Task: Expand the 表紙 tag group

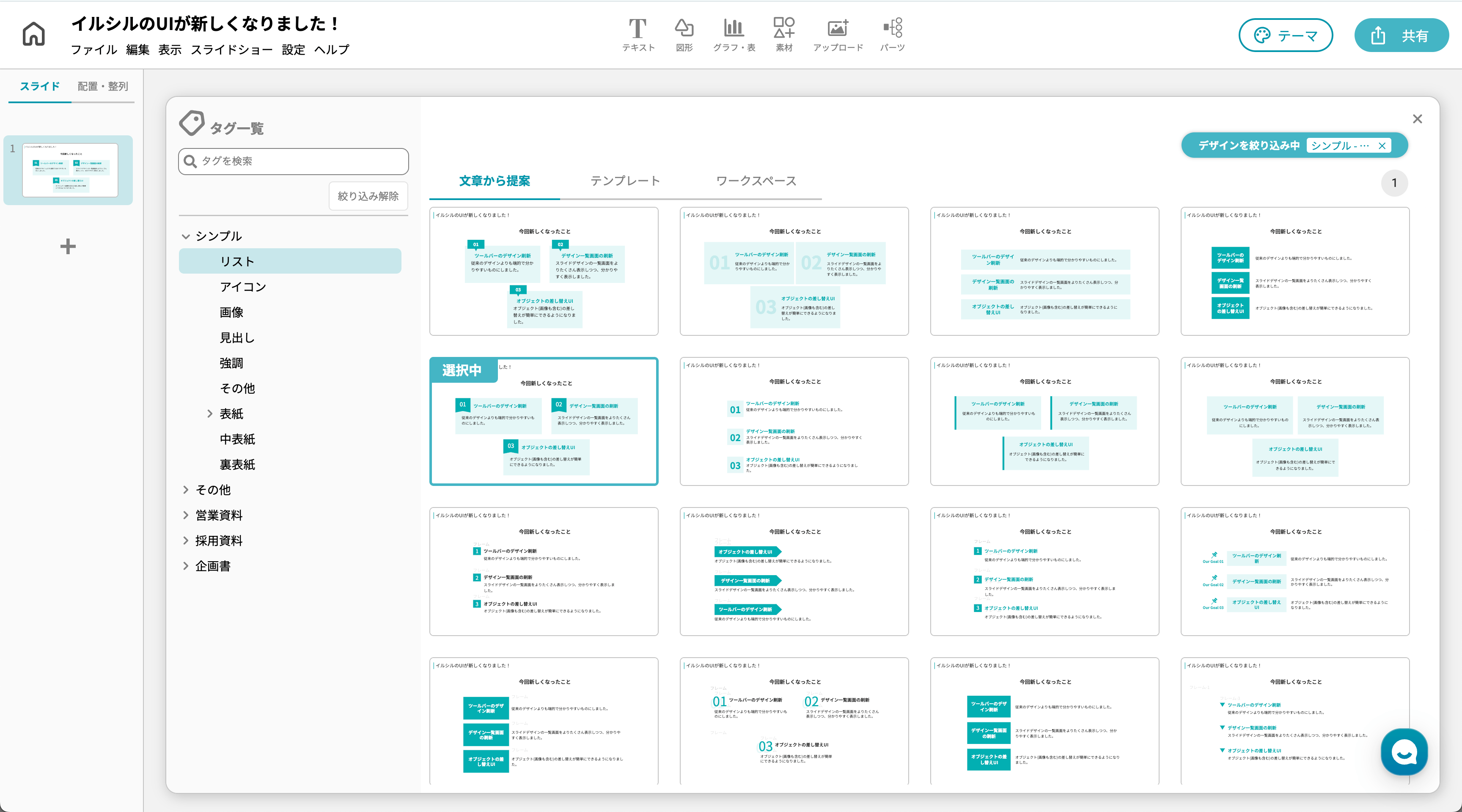Action: (x=209, y=414)
